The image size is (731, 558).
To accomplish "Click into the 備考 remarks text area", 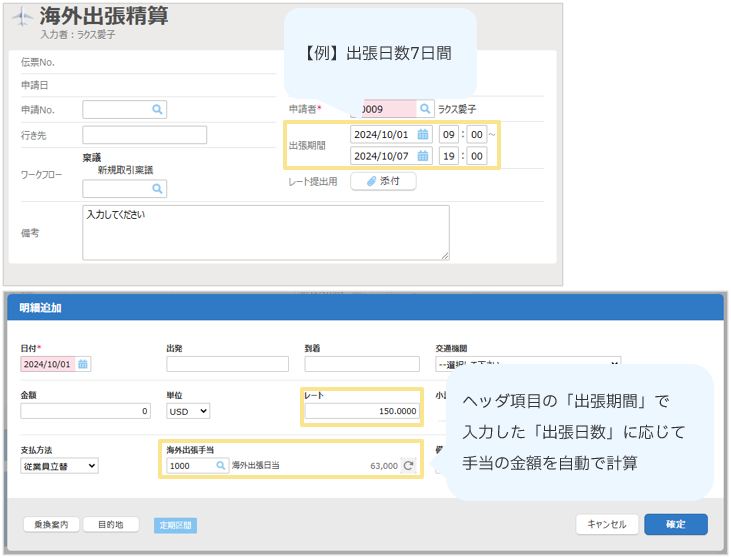I will click(265, 232).
